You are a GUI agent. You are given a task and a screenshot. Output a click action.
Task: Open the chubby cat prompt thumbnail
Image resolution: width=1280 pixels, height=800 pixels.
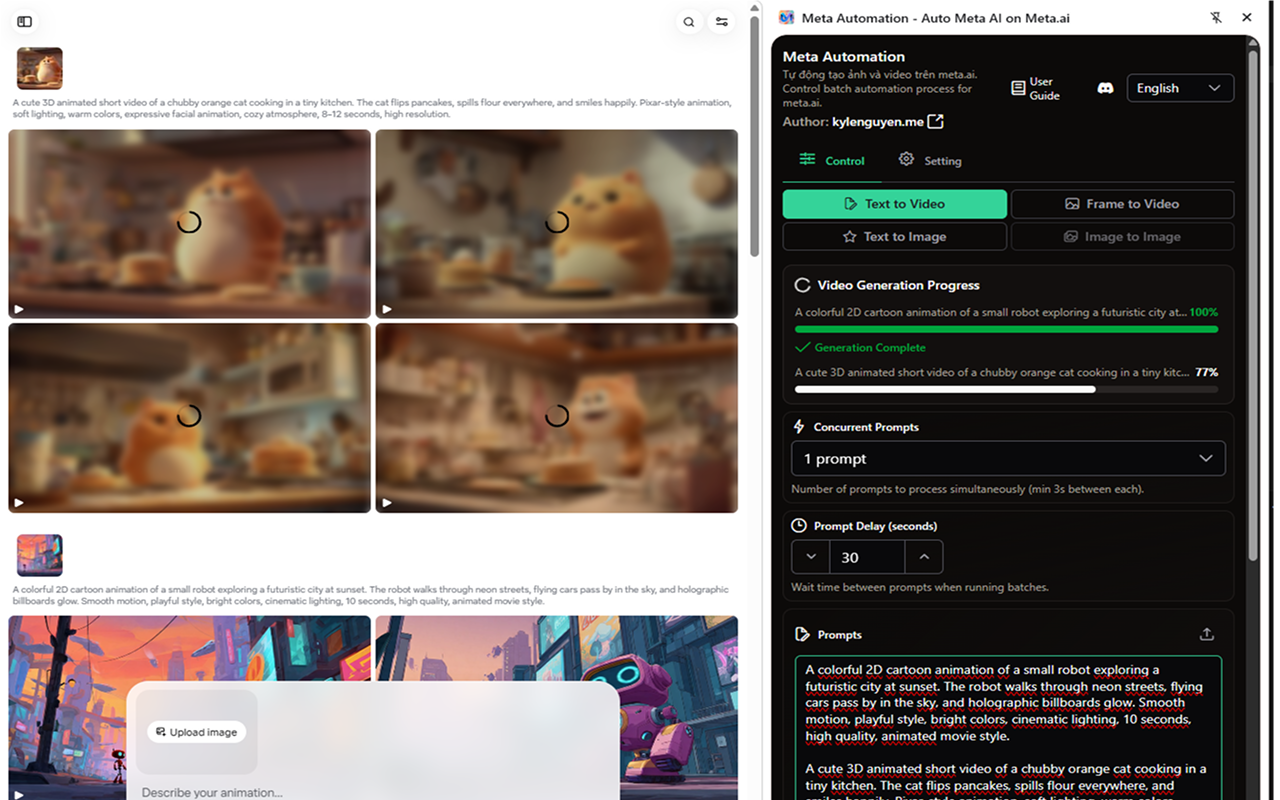40,69
